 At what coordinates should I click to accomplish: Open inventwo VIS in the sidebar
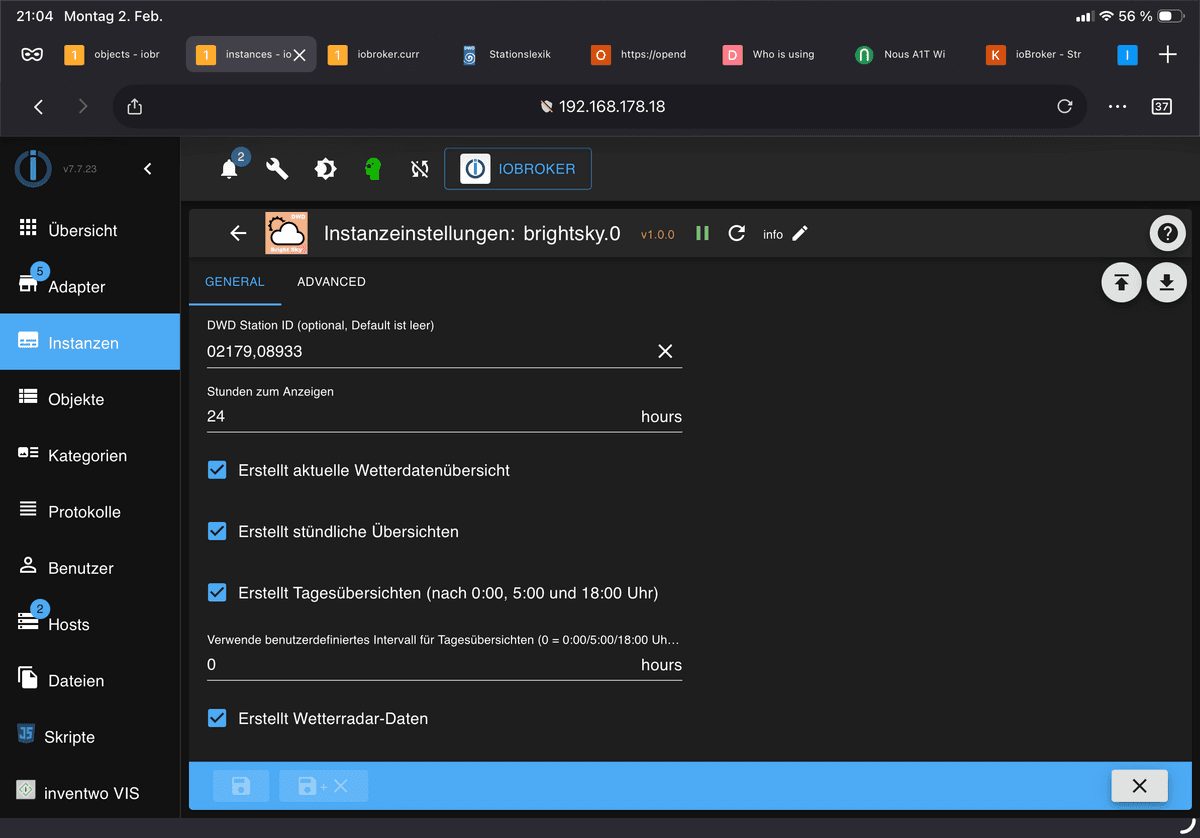click(90, 793)
